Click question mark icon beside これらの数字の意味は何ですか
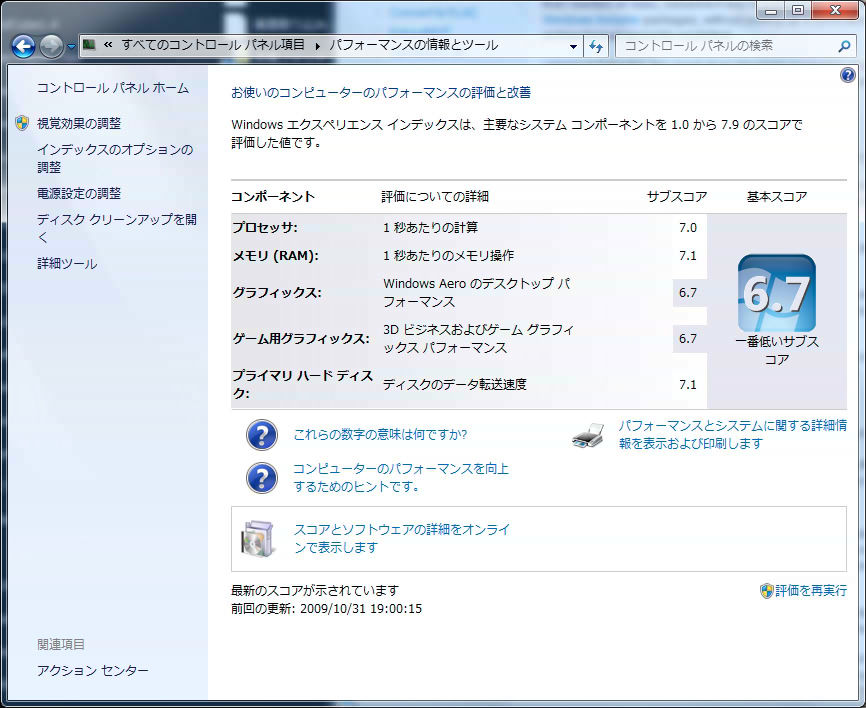 click(261, 435)
